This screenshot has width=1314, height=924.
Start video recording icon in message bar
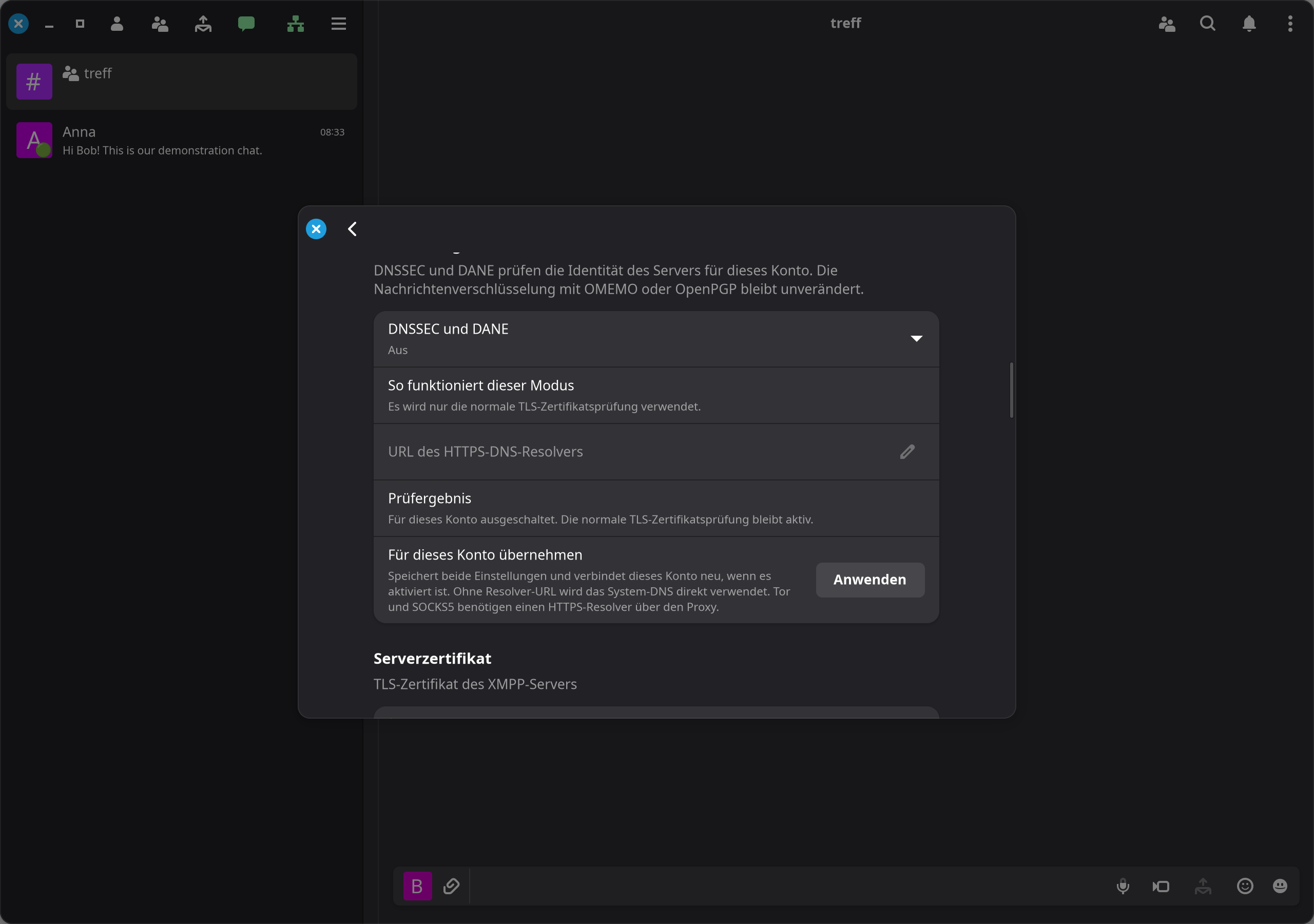pyautogui.click(x=1161, y=886)
